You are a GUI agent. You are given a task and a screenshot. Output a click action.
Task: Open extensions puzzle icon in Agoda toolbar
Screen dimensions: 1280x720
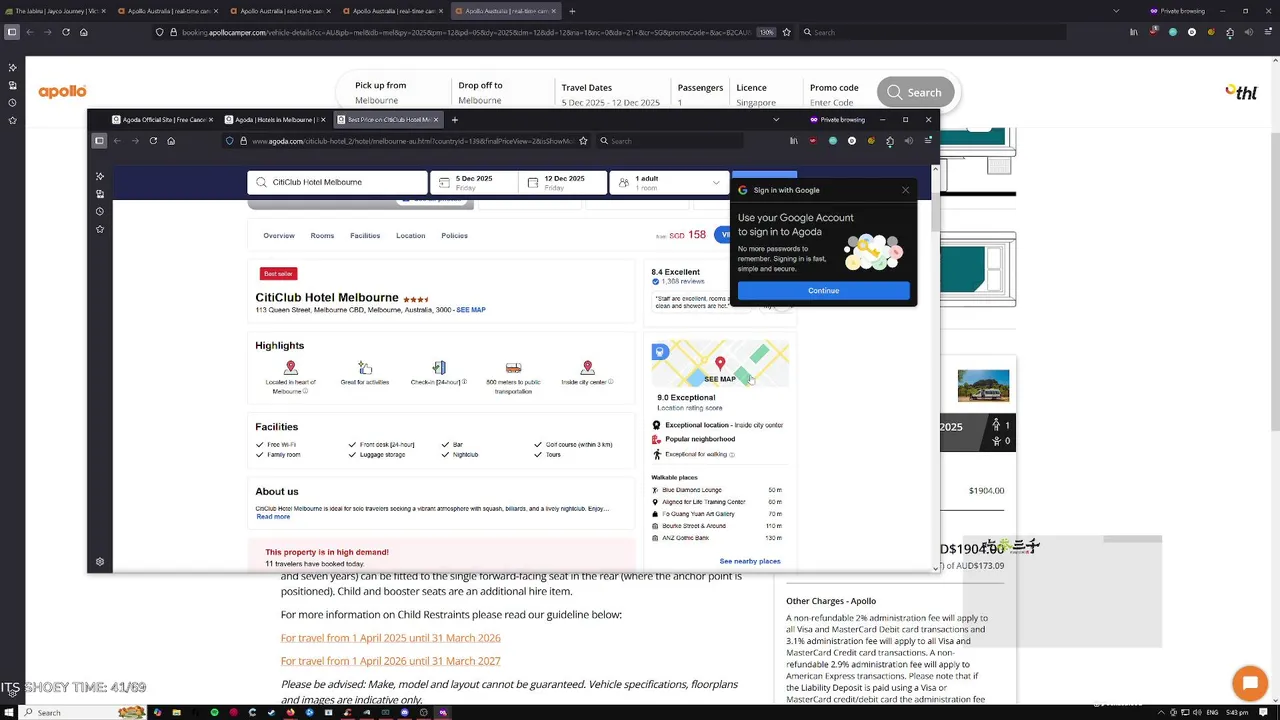coord(890,141)
